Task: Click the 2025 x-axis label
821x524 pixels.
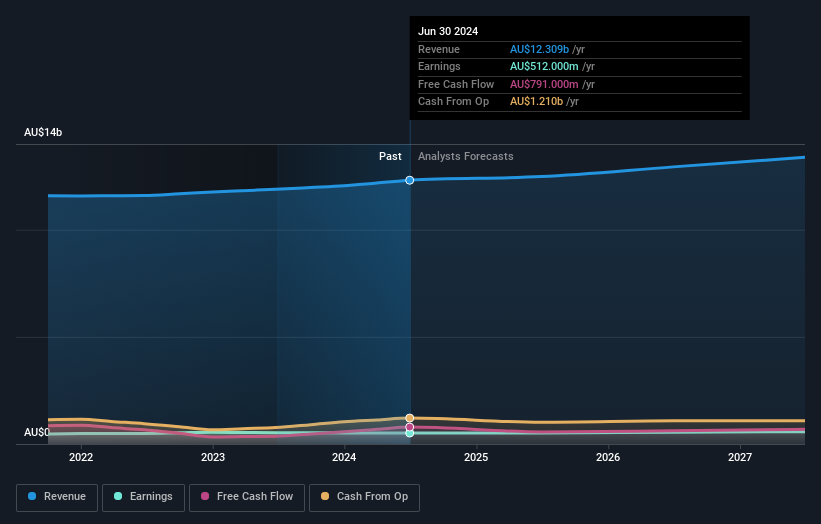Action: 476,458
